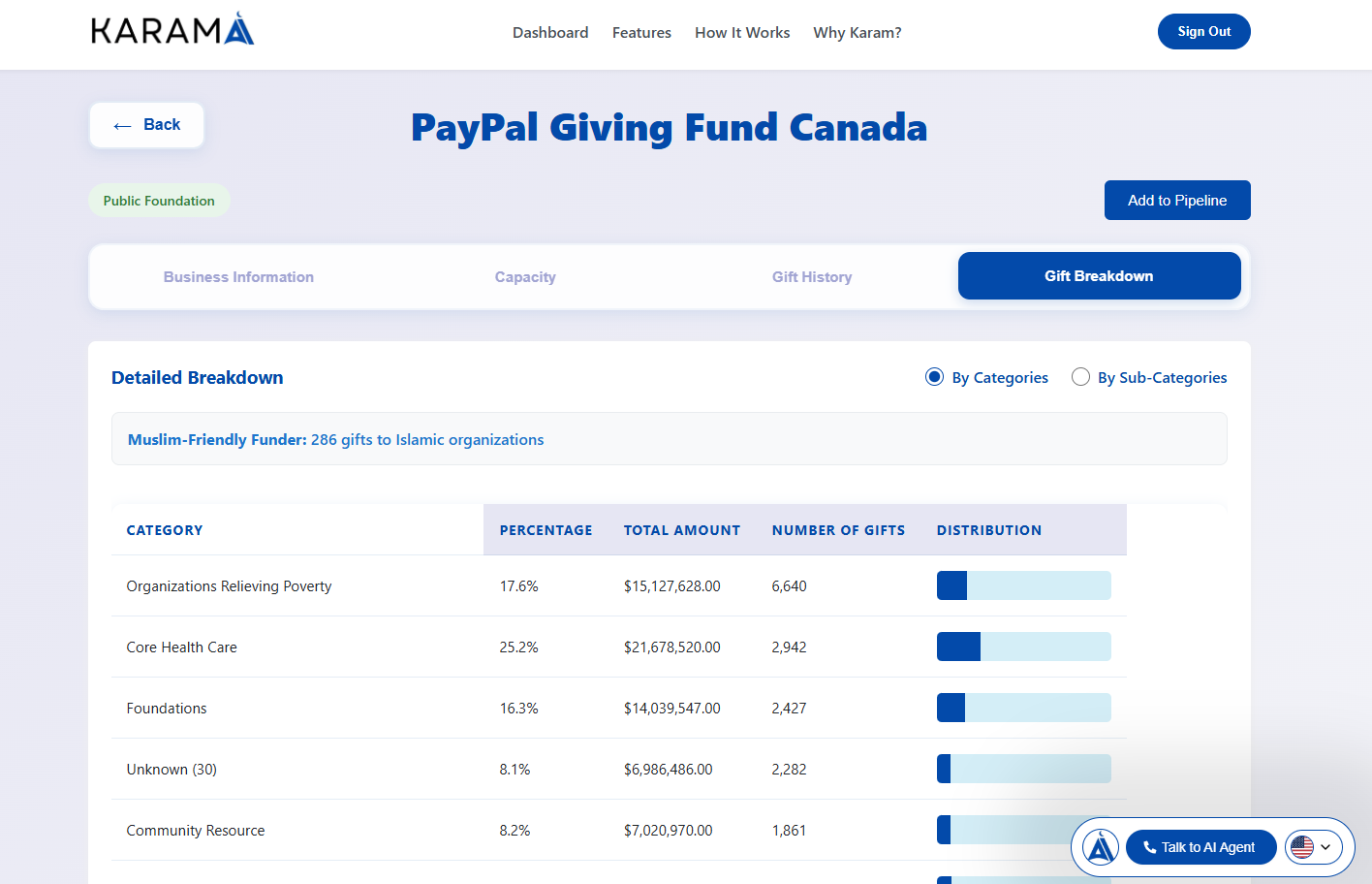Click the $15,127,628.00 total amount
This screenshot has width=1372, height=884.
672,586
